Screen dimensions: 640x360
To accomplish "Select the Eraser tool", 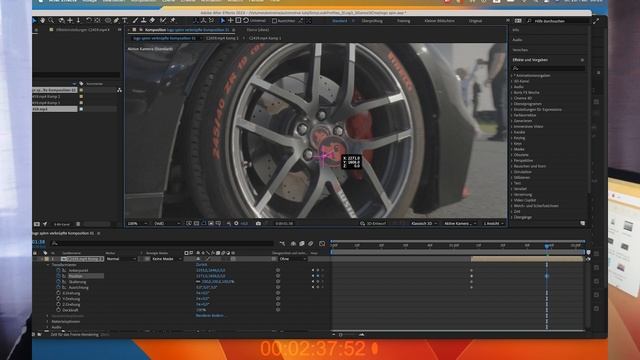I will point(152,20).
